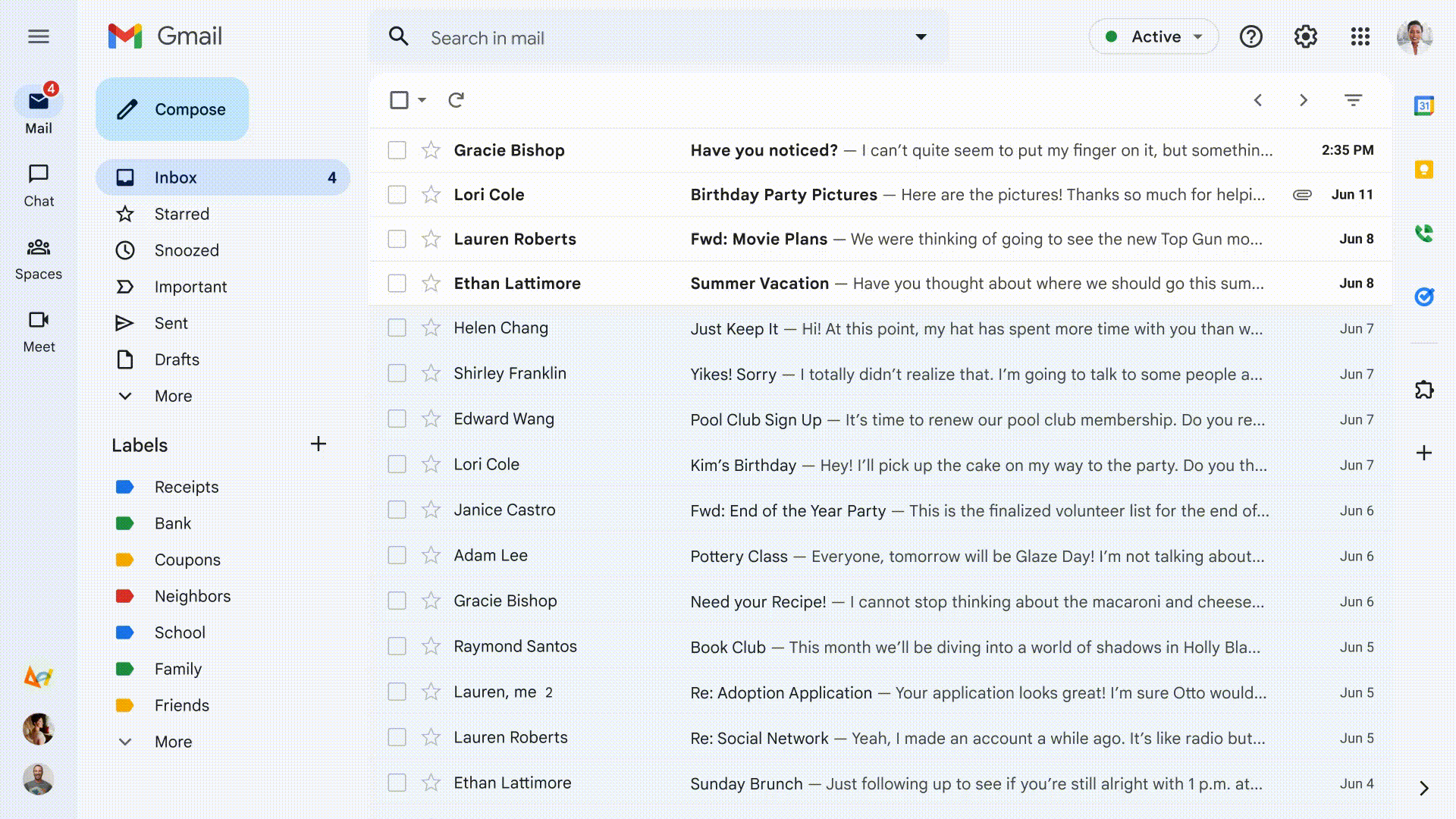The width and height of the screenshot is (1456, 819).
Task: Click the red Neighbors label color tag
Action: [x=124, y=596]
